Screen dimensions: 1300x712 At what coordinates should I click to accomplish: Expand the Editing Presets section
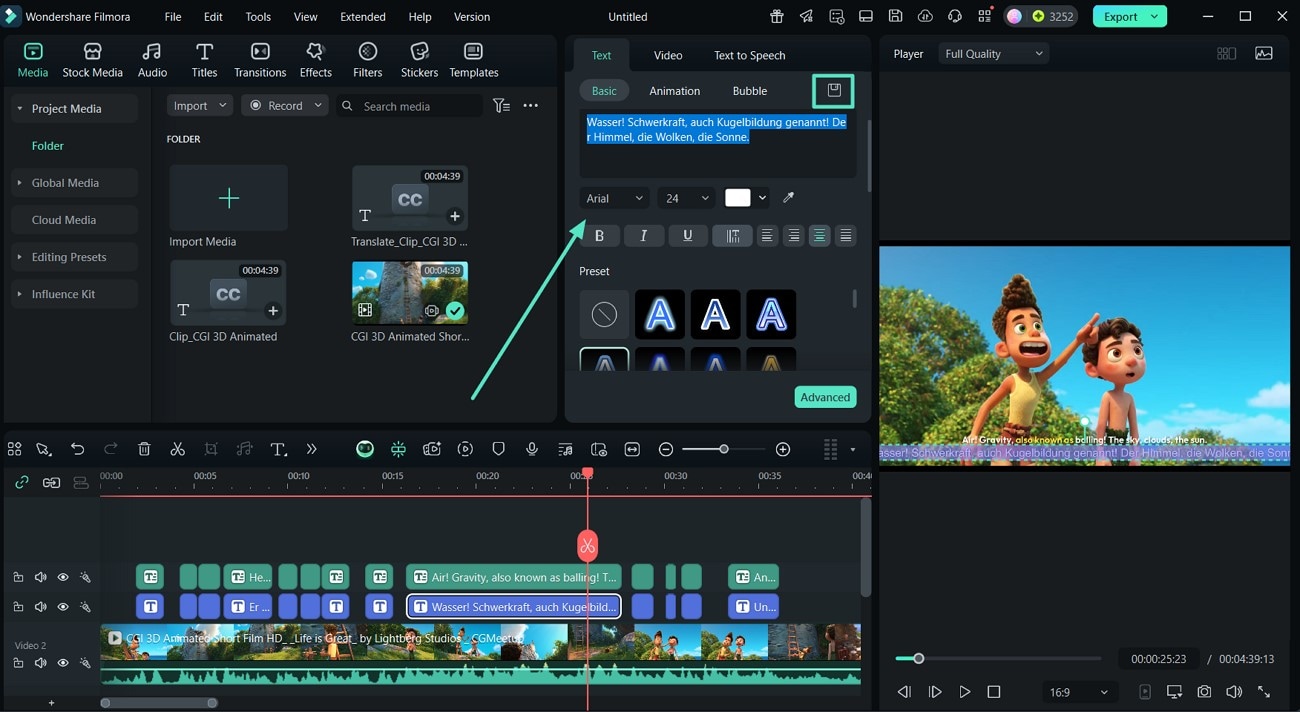coord(75,257)
